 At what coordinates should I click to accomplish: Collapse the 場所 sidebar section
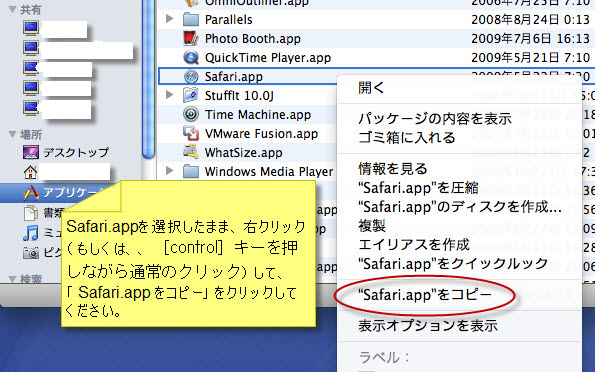[12, 134]
